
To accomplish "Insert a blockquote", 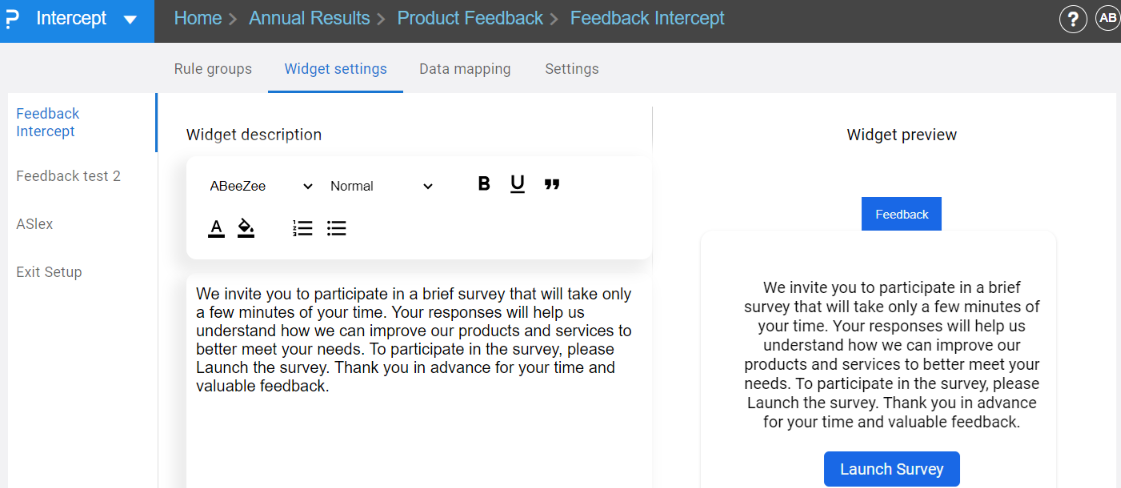I will [551, 184].
